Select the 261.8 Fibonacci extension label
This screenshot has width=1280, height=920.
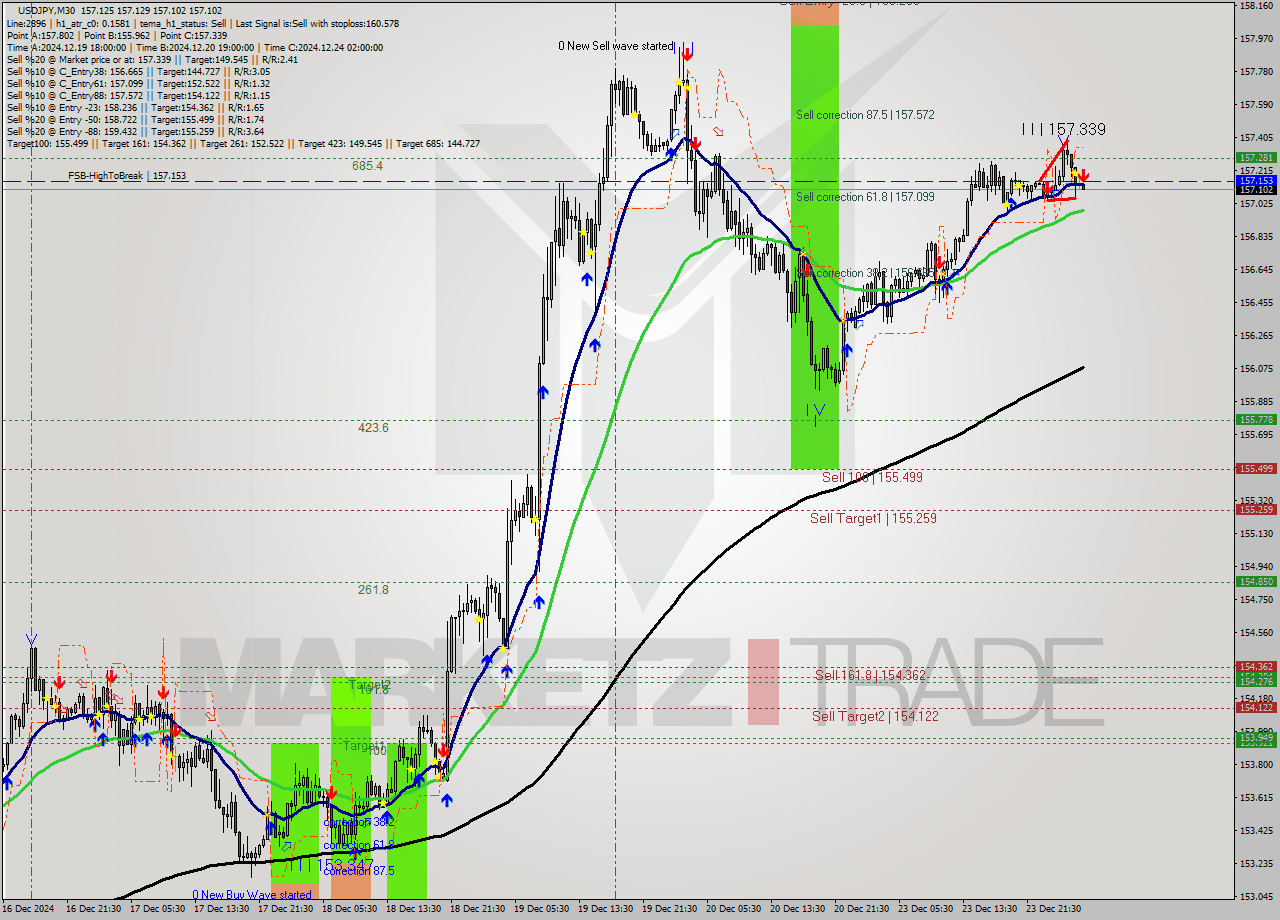373,590
